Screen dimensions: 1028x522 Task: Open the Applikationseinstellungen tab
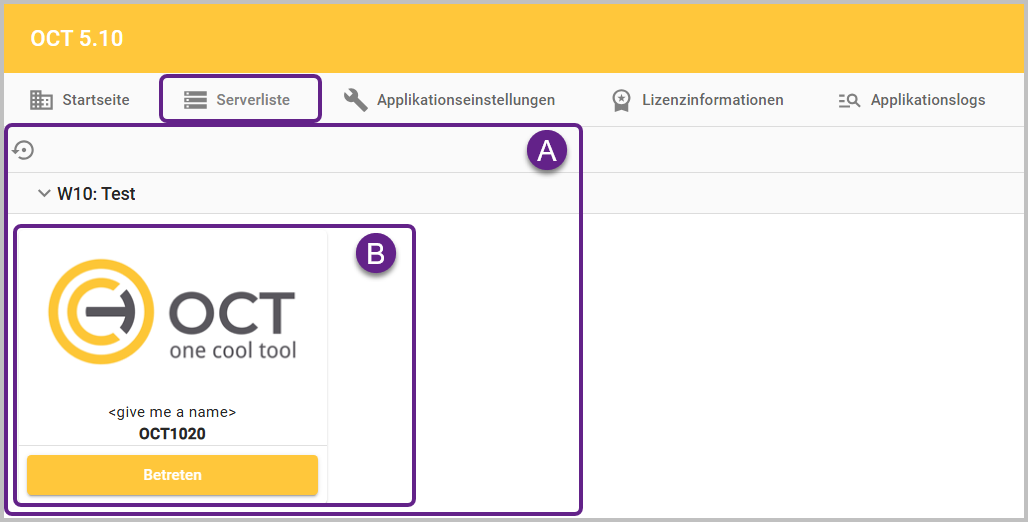coord(465,100)
